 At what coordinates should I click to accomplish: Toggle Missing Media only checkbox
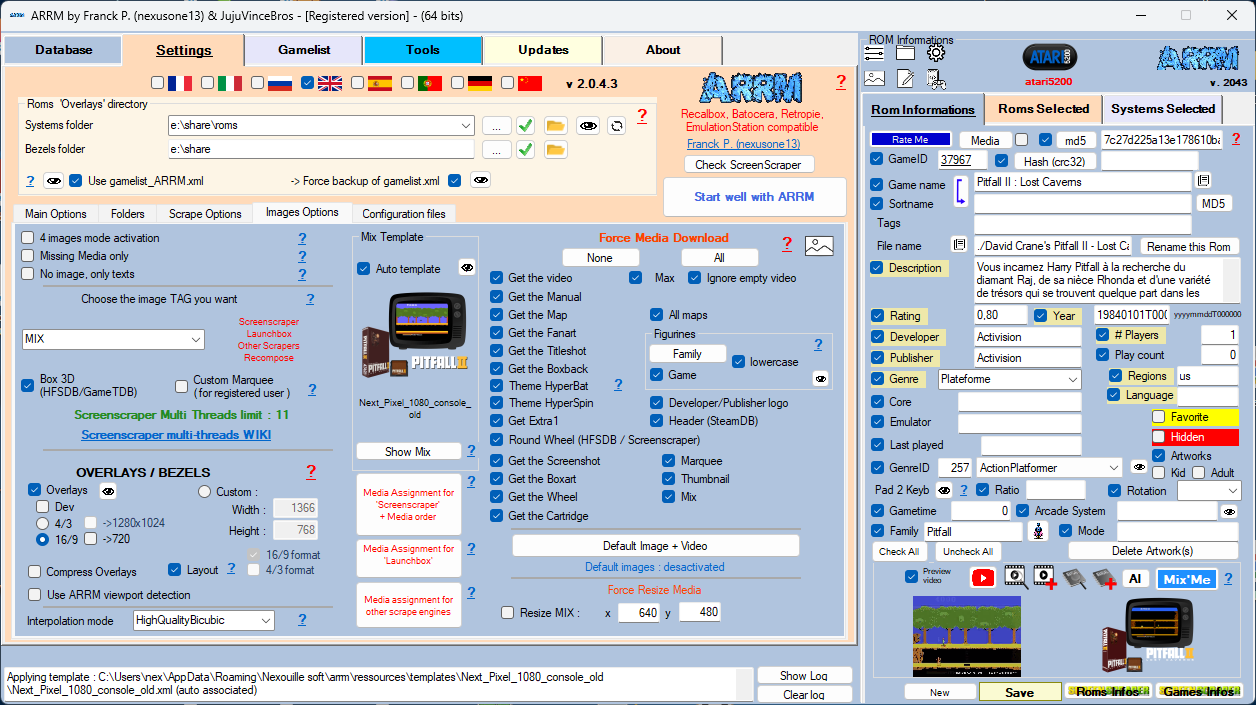29,256
